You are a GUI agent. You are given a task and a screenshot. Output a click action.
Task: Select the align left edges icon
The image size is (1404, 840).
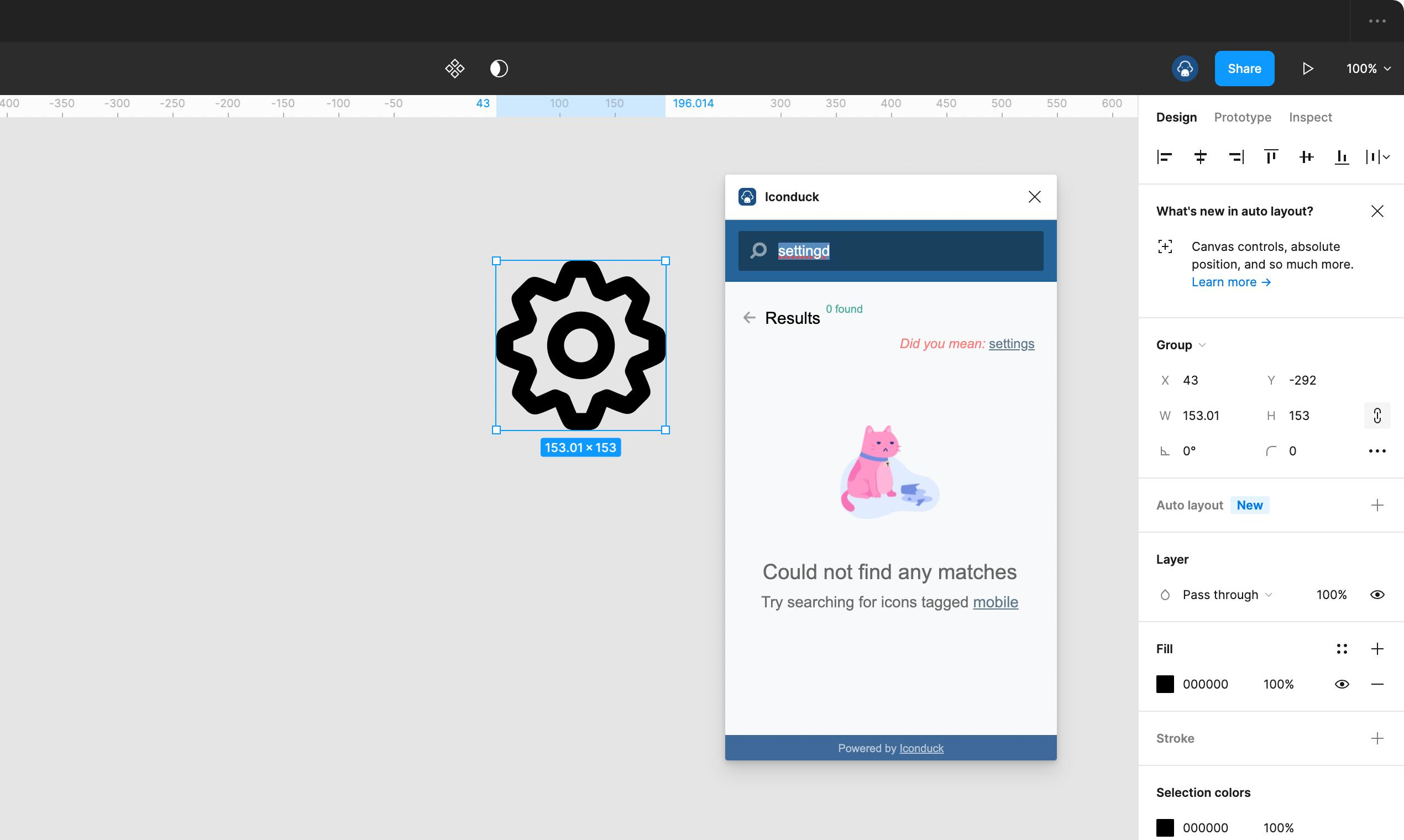[x=1165, y=157]
